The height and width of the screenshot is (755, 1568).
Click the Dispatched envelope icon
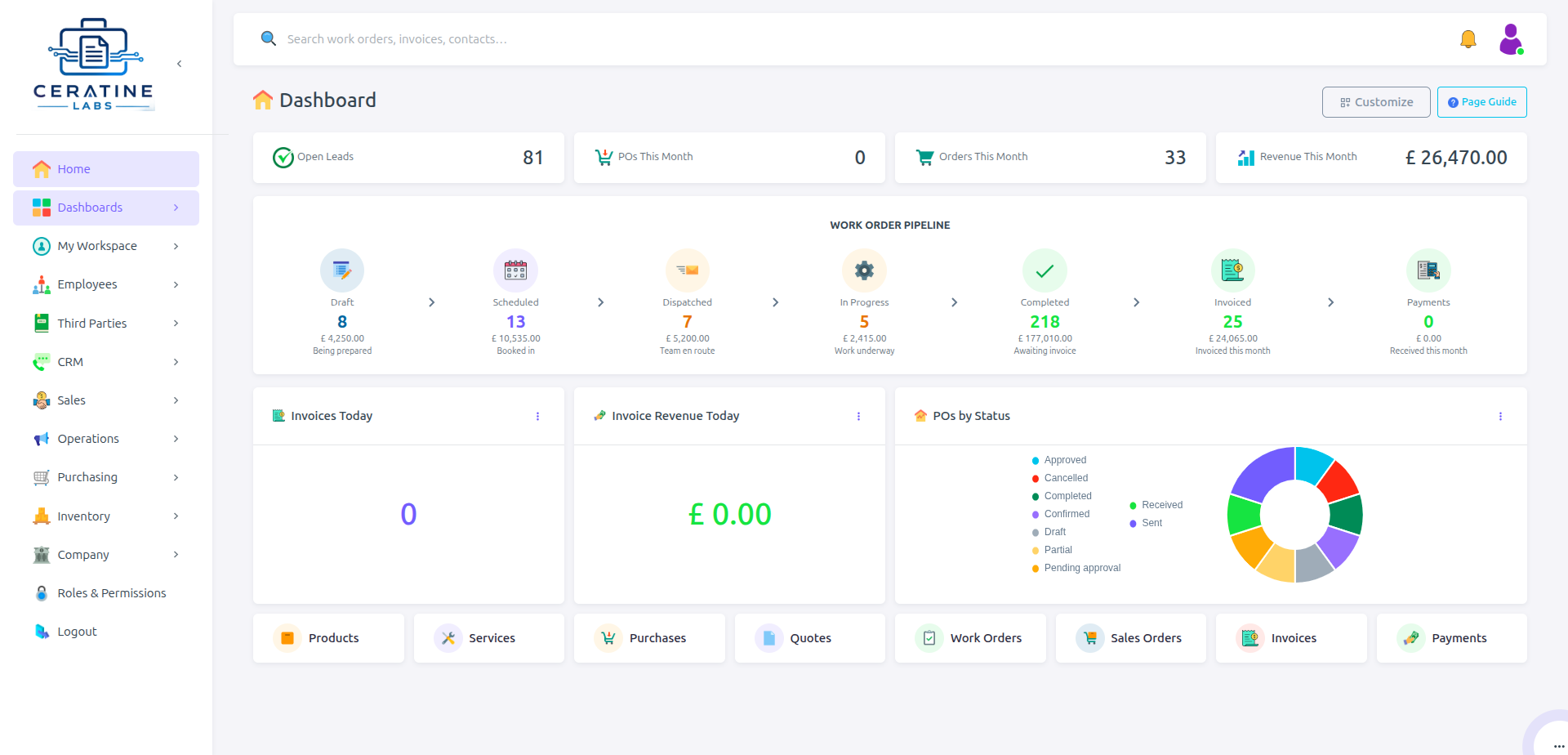[x=688, y=270]
